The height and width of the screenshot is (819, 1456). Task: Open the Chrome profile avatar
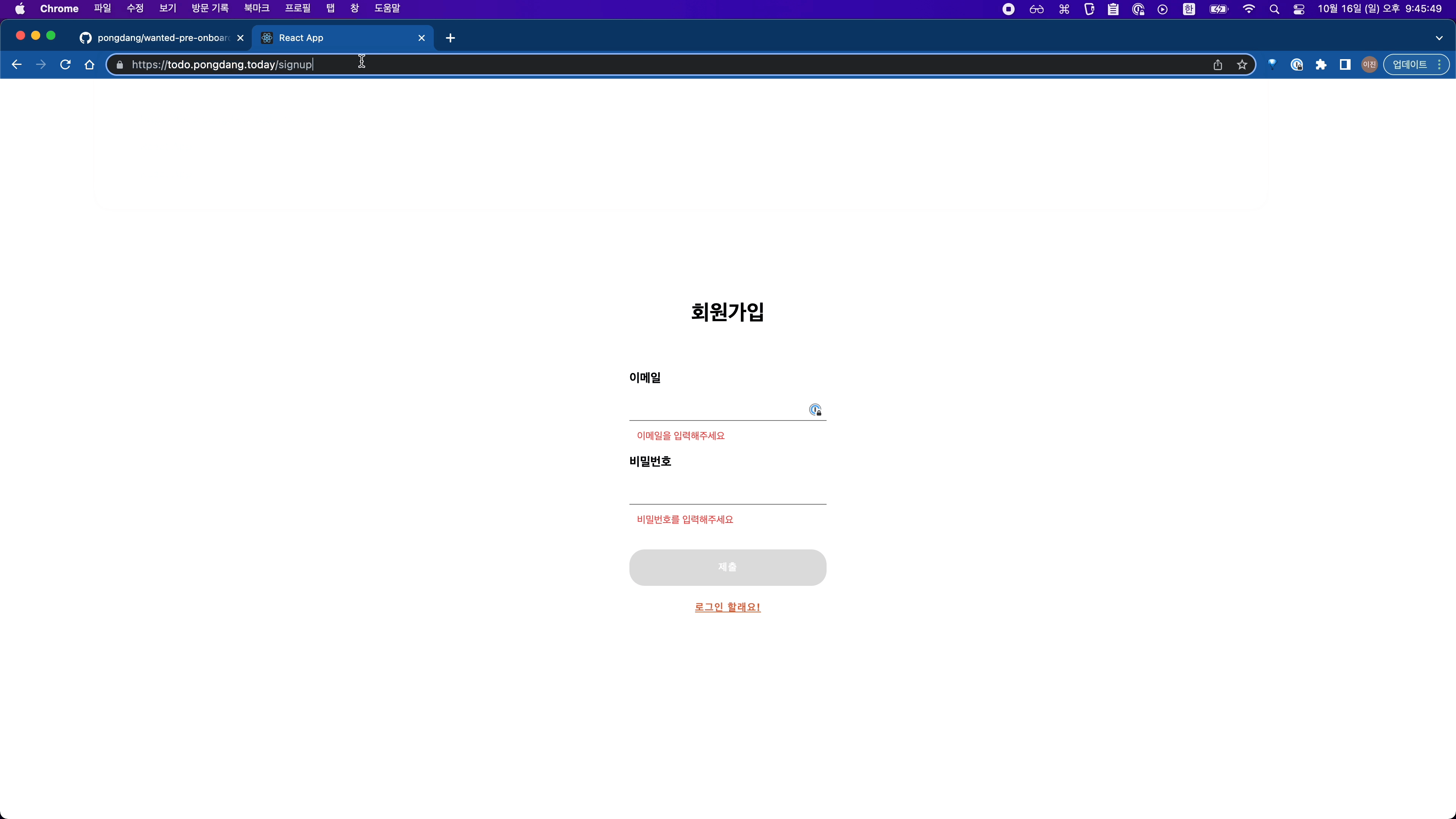tap(1369, 64)
